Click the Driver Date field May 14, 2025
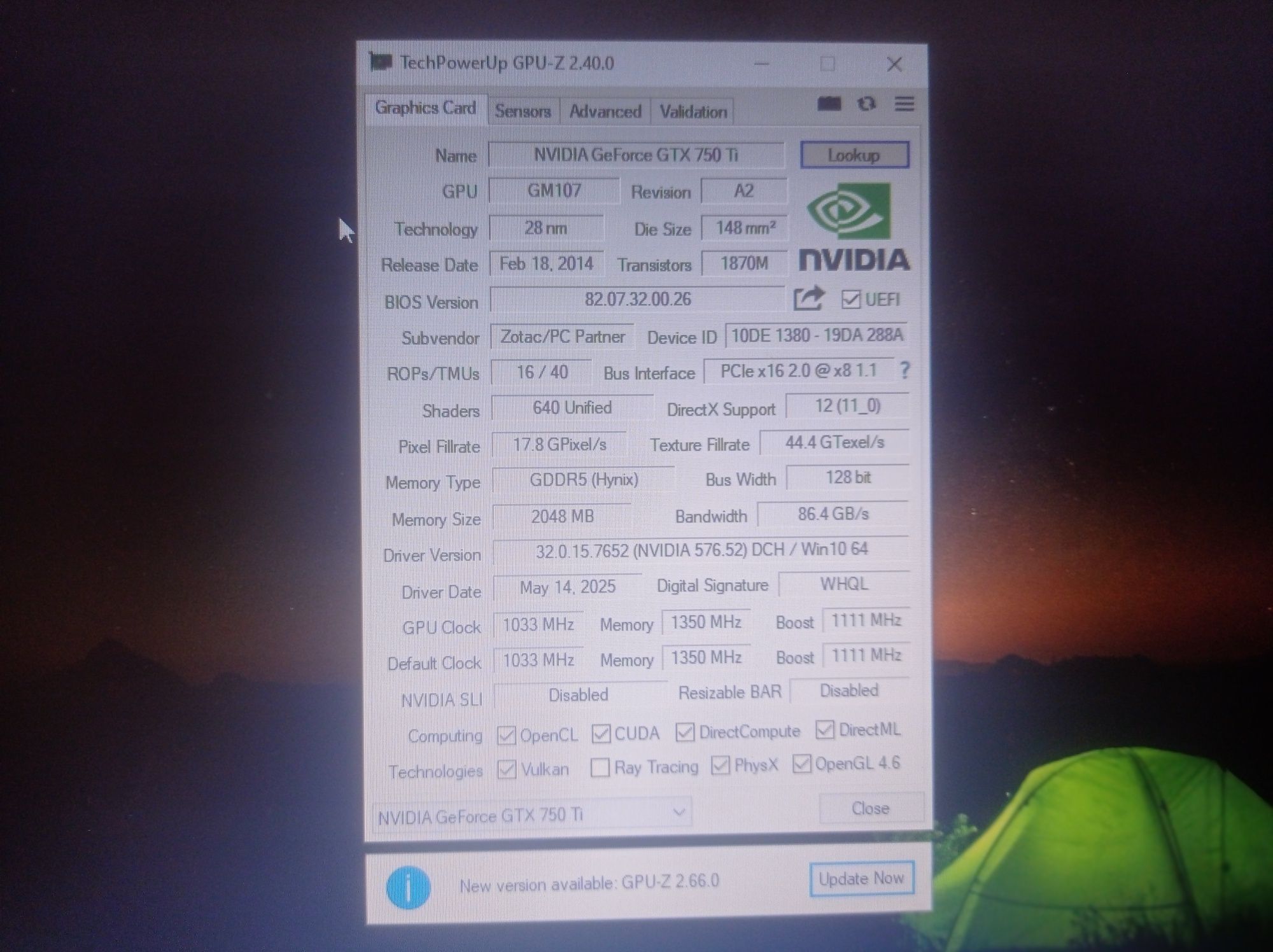This screenshot has height=952, width=1273. click(568, 587)
